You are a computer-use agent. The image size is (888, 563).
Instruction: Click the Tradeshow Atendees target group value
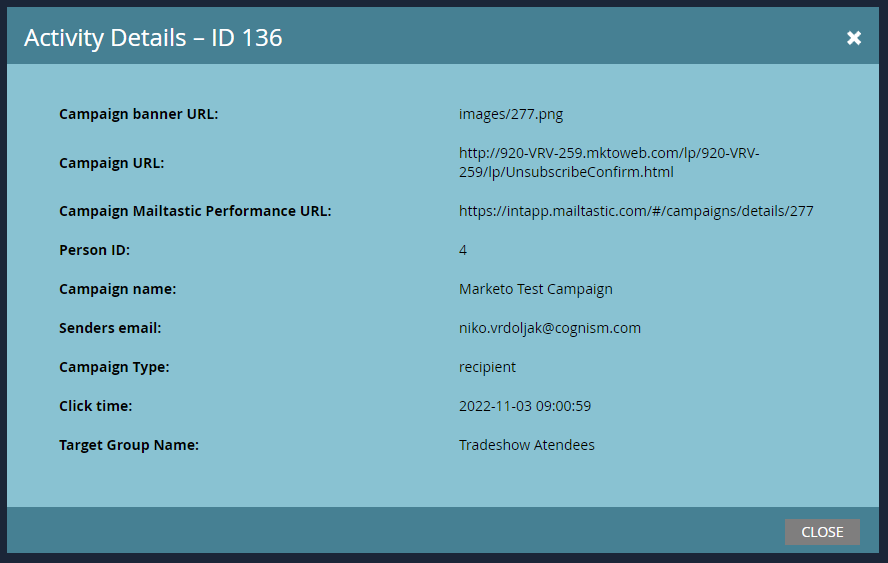[x=527, y=445]
